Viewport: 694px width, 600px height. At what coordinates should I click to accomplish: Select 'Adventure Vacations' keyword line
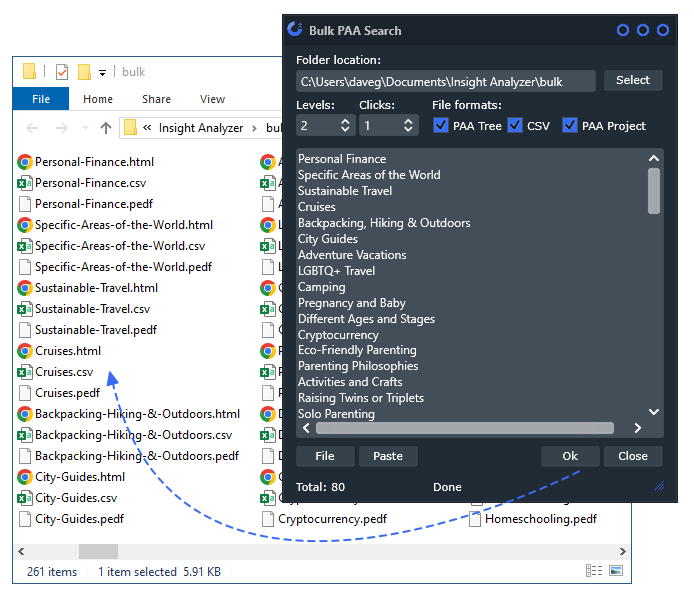(352, 255)
